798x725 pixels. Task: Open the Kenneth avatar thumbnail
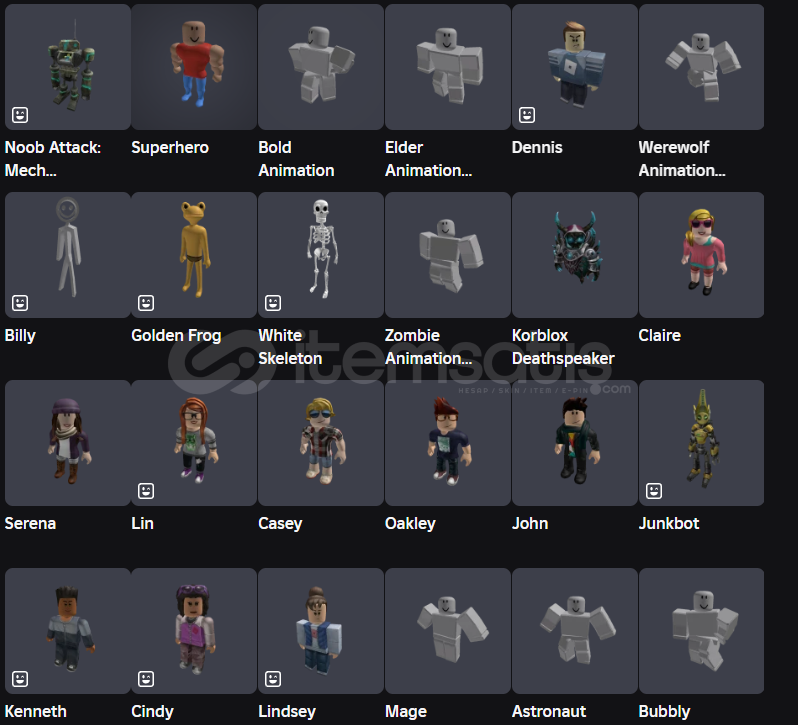point(68,631)
